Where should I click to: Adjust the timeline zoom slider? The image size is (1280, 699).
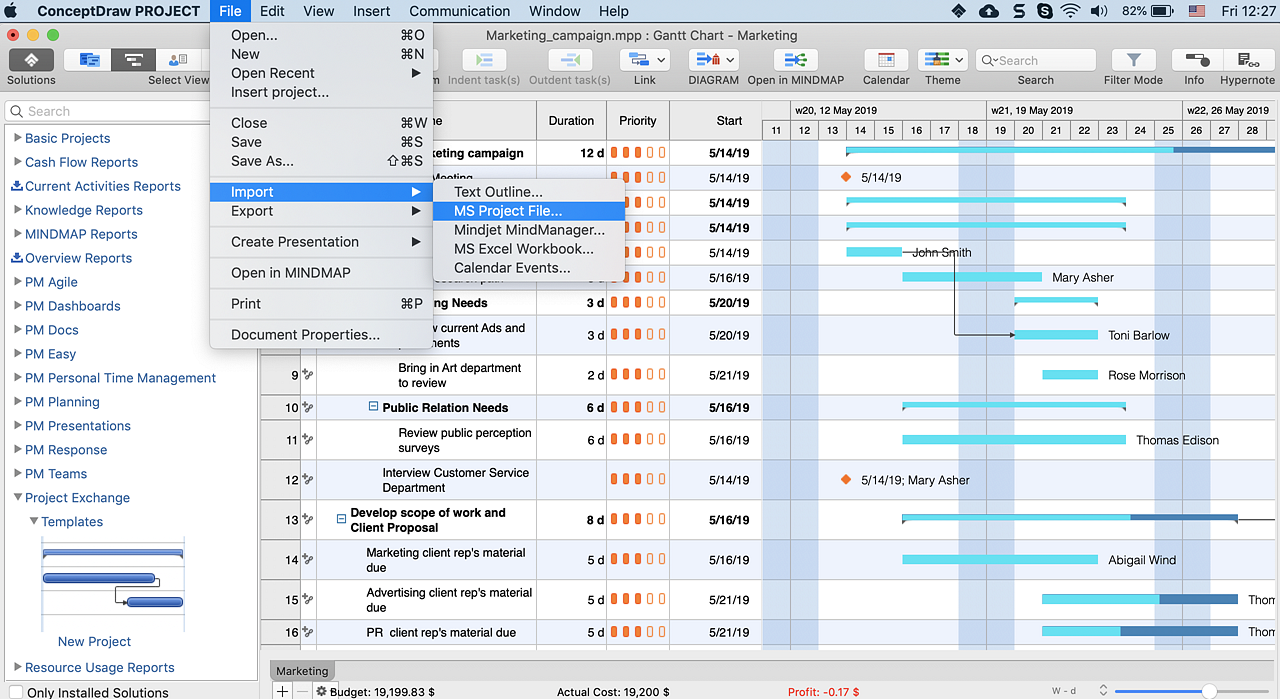click(1209, 691)
